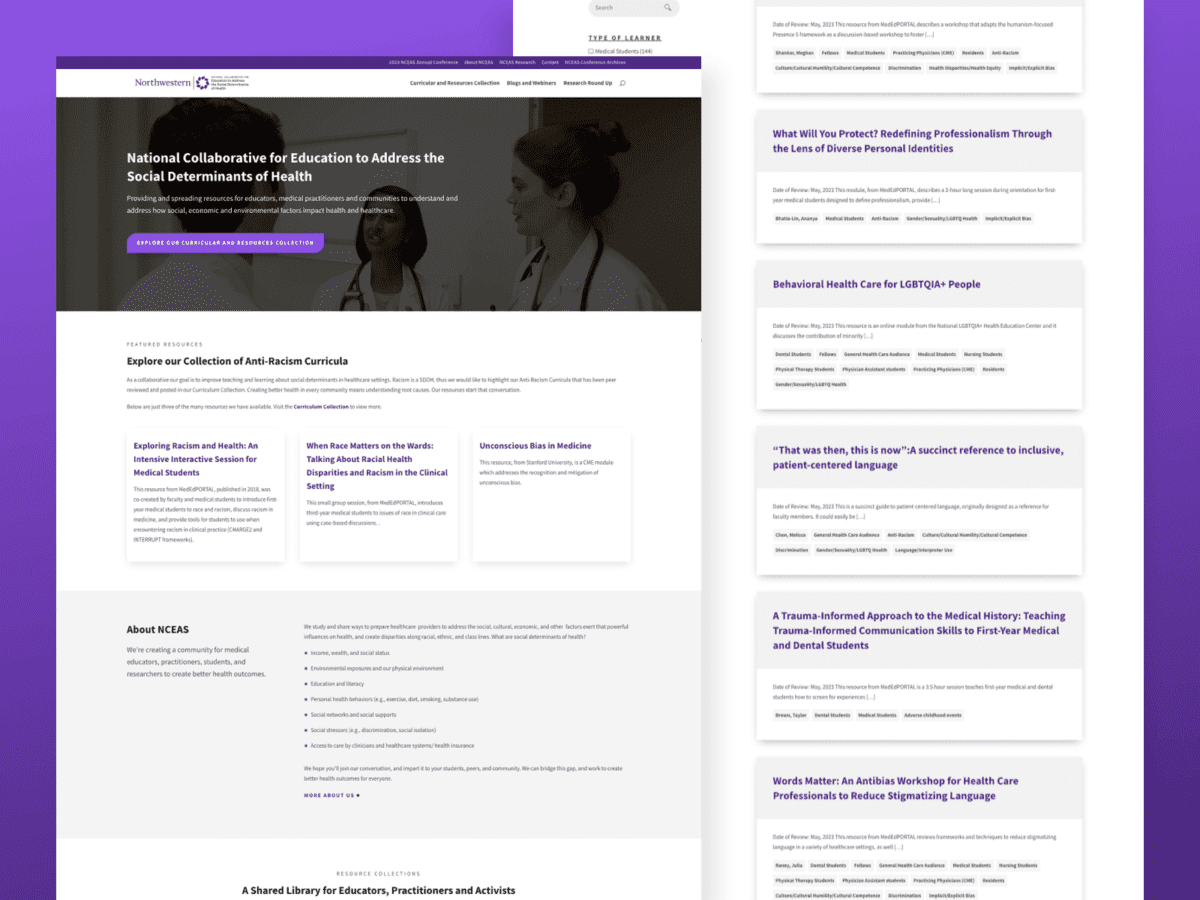Click Nursing Students tag in Behavioral Health Care card
The height and width of the screenshot is (900, 1200).
tap(983, 354)
